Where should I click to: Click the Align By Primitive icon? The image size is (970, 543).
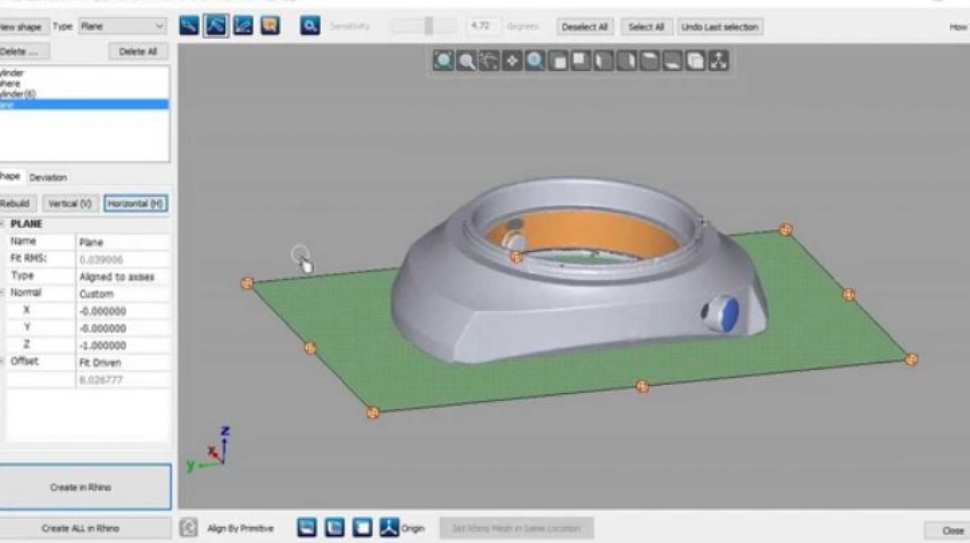[188, 527]
